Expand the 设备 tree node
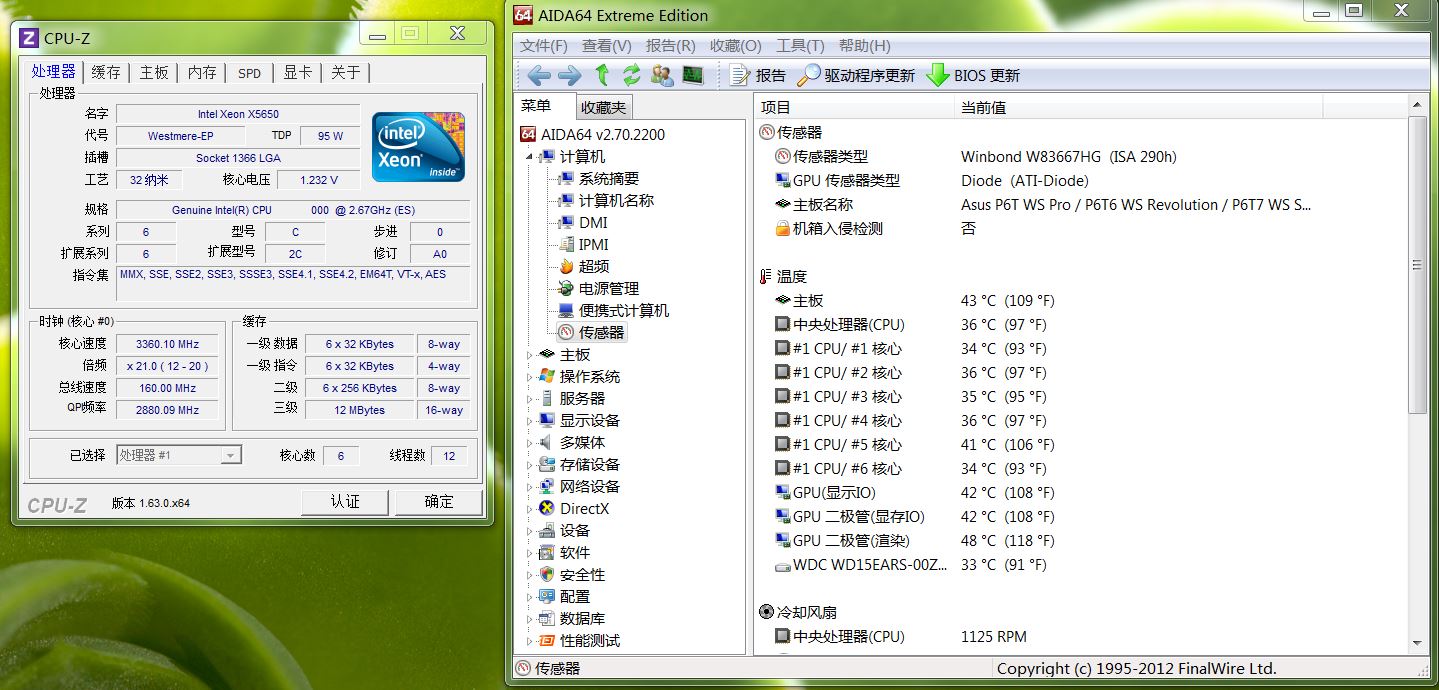The width and height of the screenshot is (1439, 690). (530, 530)
